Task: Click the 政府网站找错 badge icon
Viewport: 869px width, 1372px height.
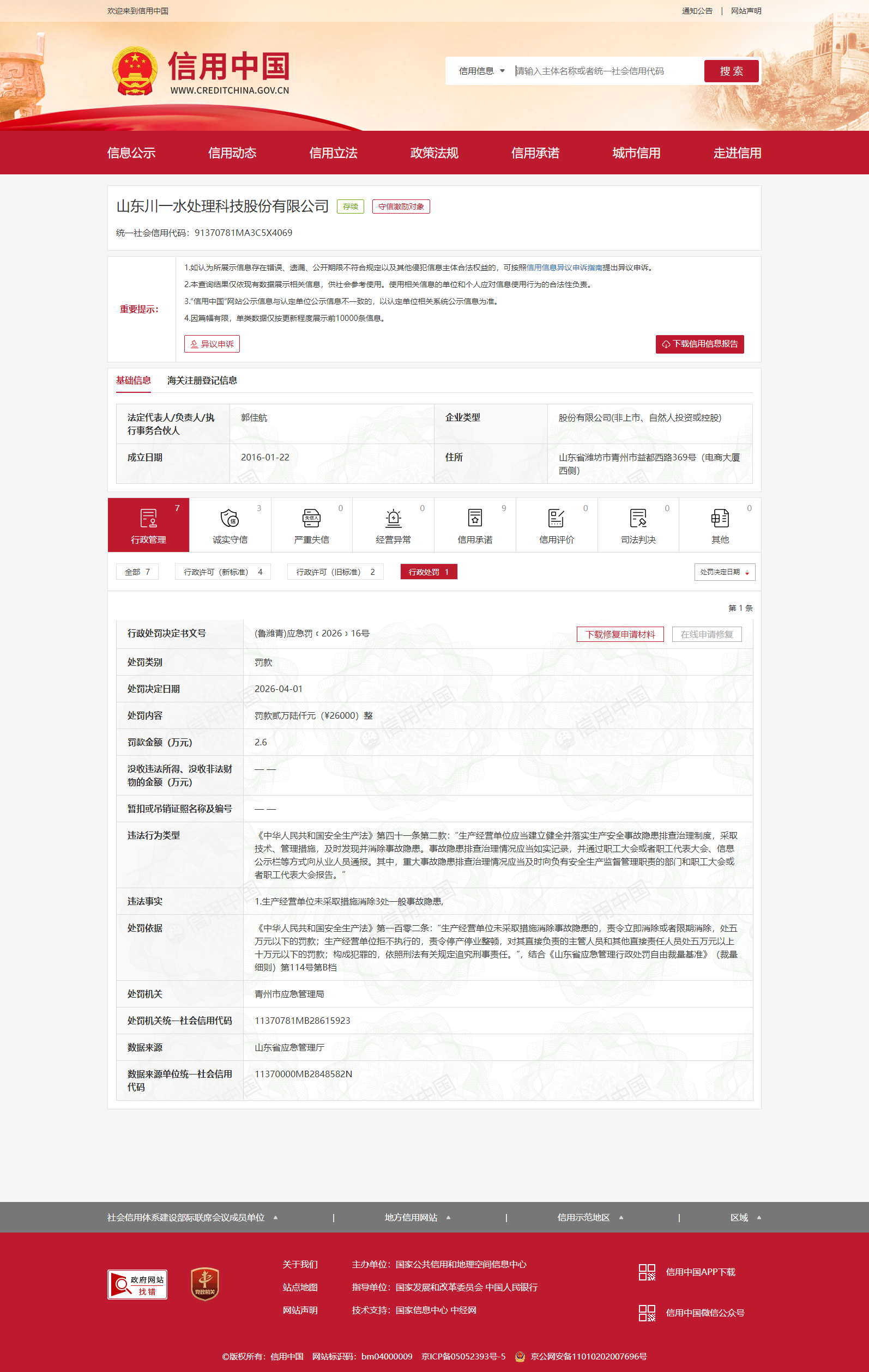Action: 137,1284
